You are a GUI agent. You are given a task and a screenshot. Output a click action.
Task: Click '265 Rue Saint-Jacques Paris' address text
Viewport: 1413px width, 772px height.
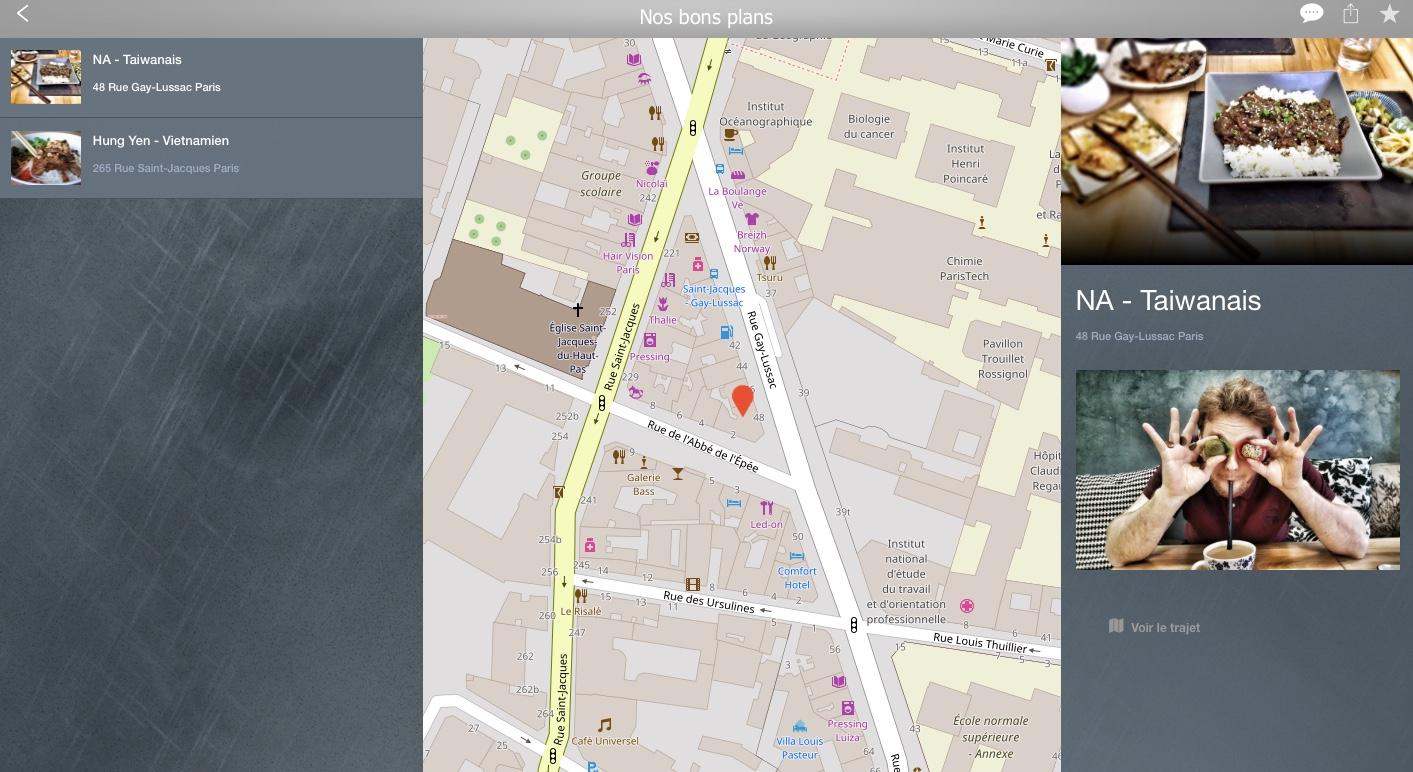tap(166, 168)
